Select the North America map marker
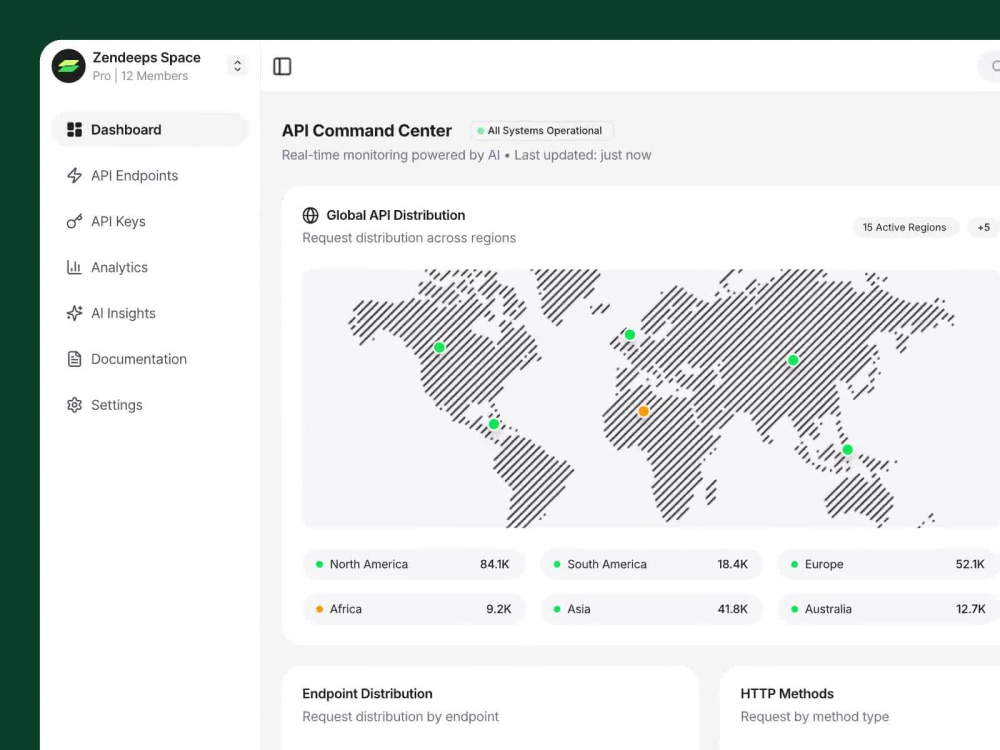The image size is (1000, 750). pyautogui.click(x=439, y=348)
